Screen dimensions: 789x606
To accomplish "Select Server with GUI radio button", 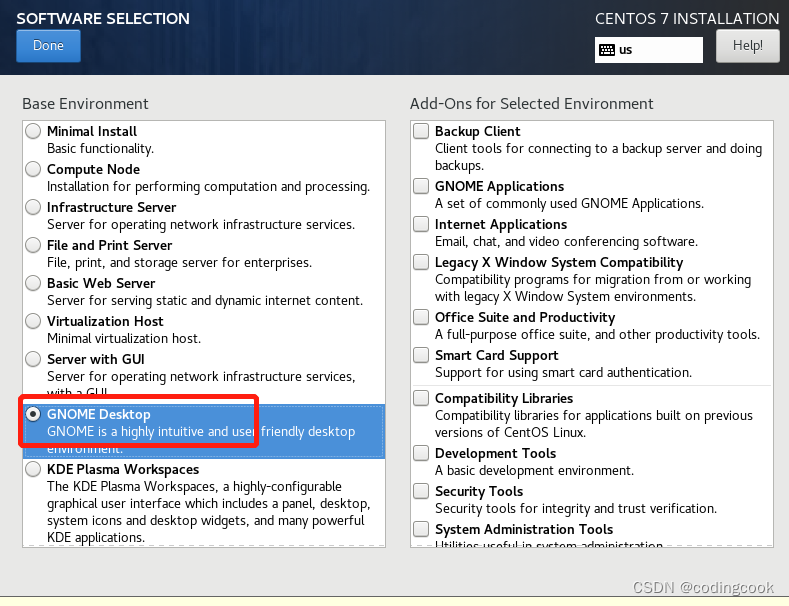I will click(x=33, y=359).
